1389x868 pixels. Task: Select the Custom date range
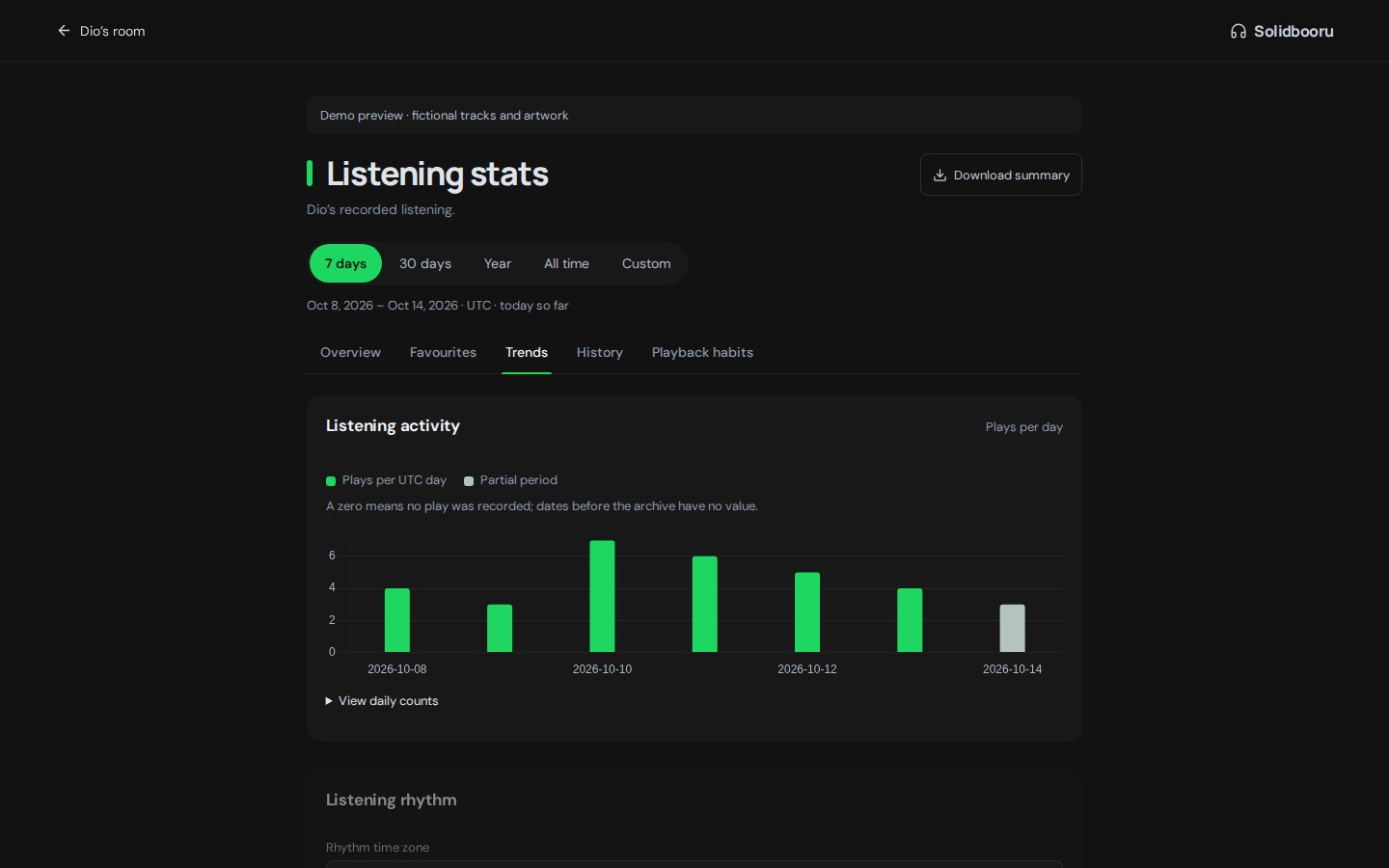point(646,263)
